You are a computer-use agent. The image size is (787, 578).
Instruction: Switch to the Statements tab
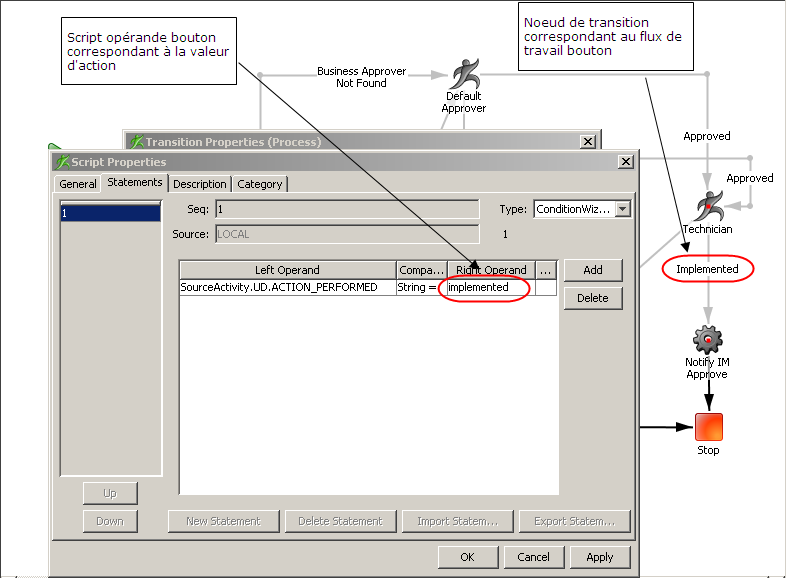pos(135,182)
